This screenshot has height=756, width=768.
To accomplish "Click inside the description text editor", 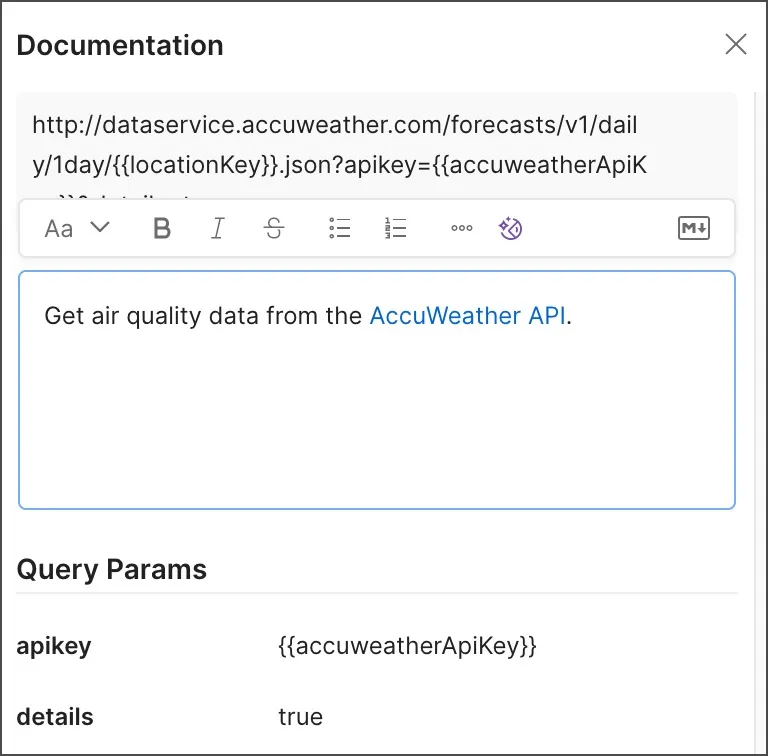I will pyautogui.click(x=377, y=390).
